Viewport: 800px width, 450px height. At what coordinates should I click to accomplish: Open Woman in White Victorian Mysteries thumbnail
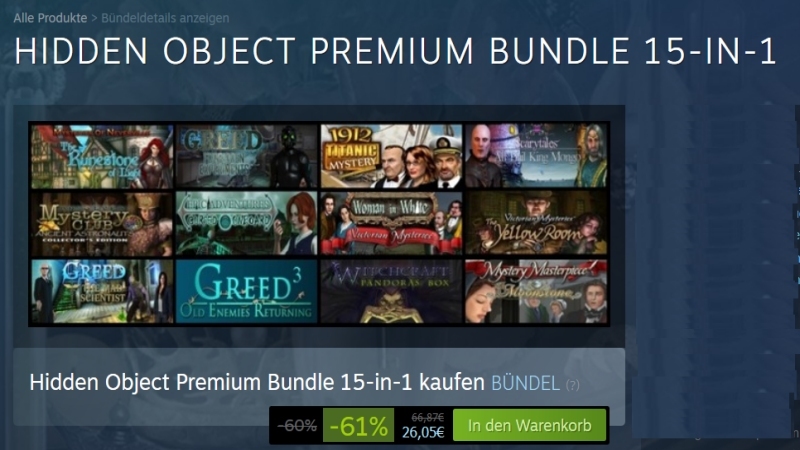click(391, 224)
